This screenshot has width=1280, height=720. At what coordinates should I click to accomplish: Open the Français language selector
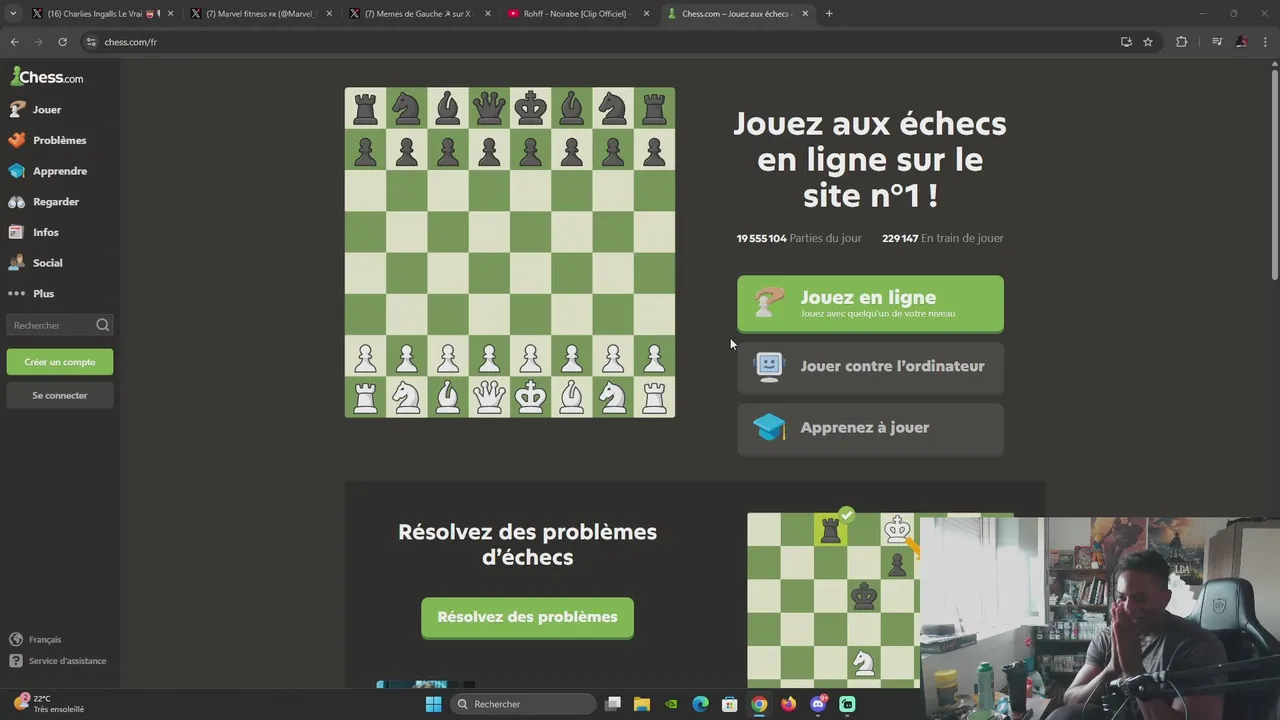pyautogui.click(x=36, y=639)
